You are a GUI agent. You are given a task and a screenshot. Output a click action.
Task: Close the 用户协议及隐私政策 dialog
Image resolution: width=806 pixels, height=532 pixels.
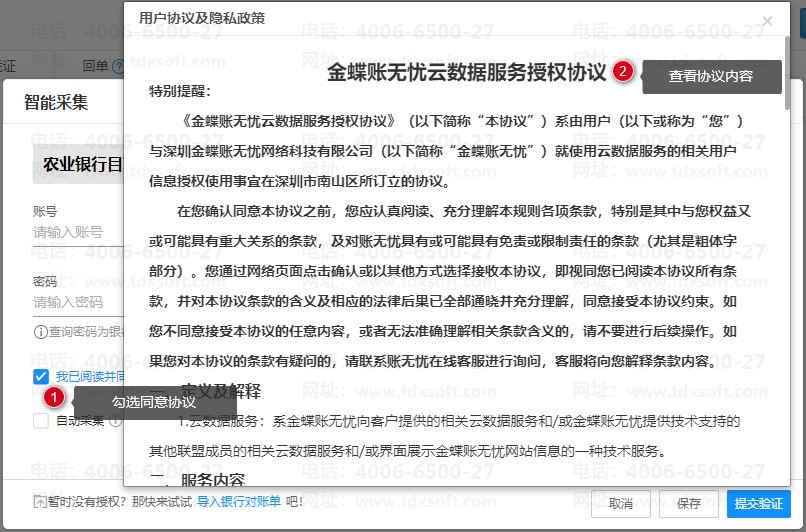pyautogui.click(x=767, y=20)
